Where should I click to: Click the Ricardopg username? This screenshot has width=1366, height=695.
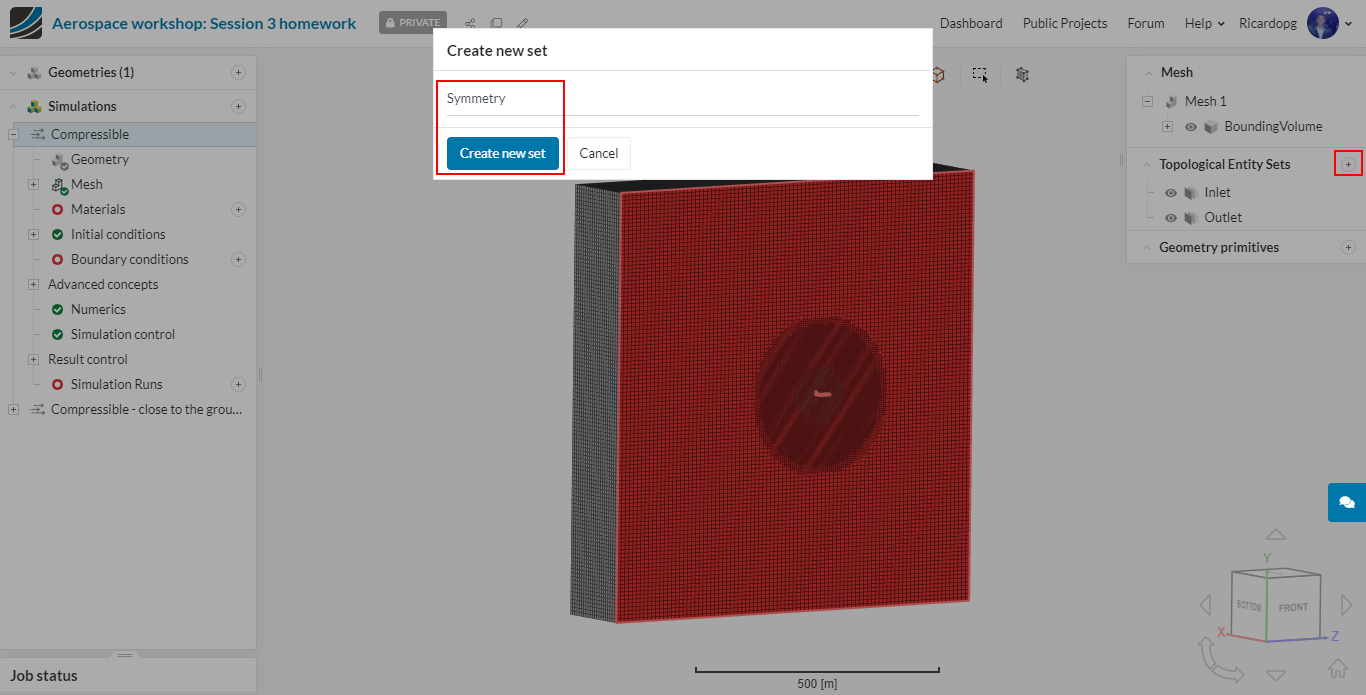pyautogui.click(x=1268, y=23)
